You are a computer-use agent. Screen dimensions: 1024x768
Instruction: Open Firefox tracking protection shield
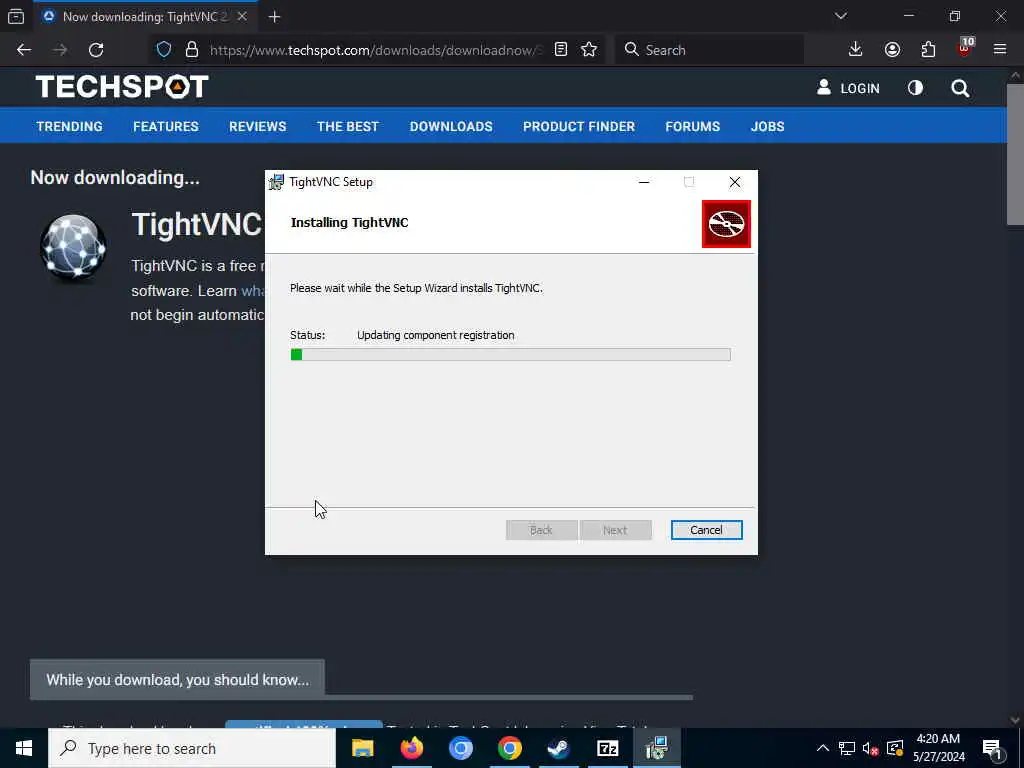tap(164, 50)
